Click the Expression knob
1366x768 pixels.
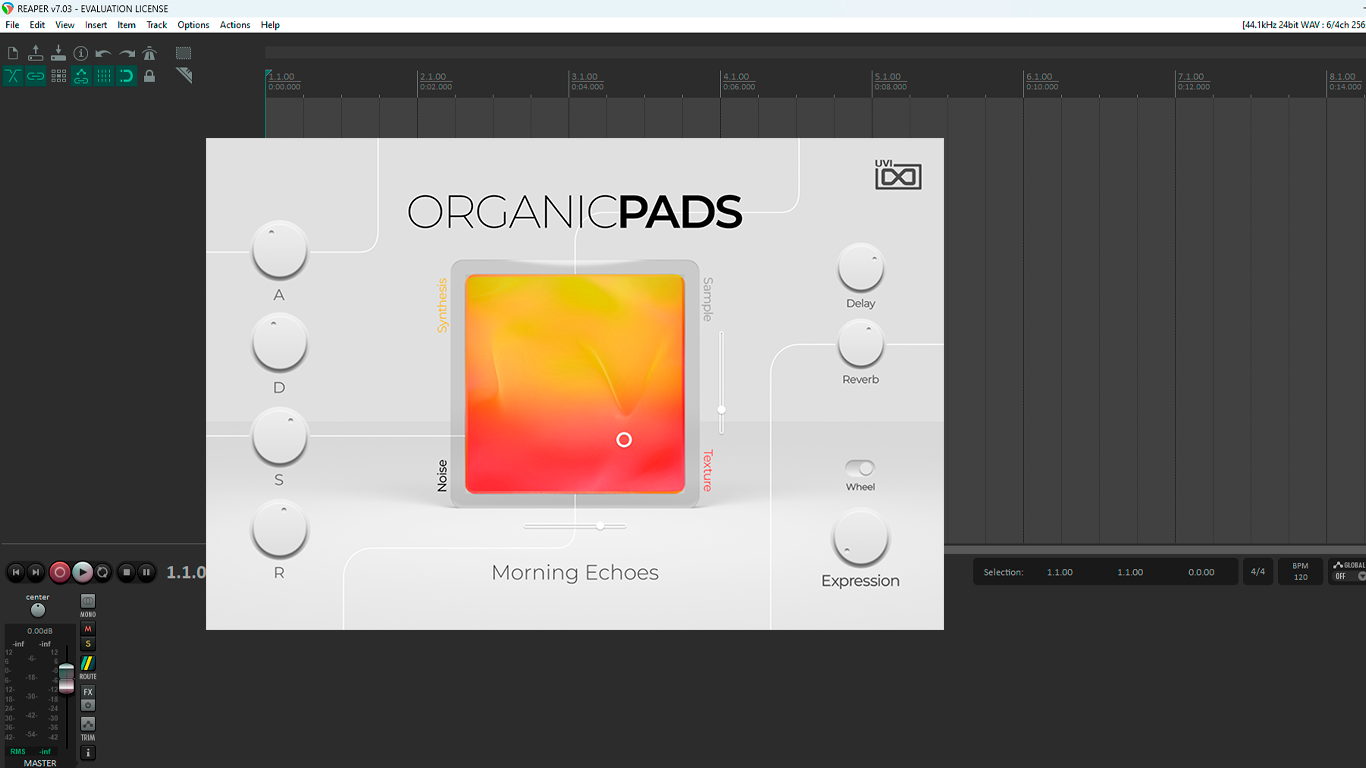click(x=860, y=538)
